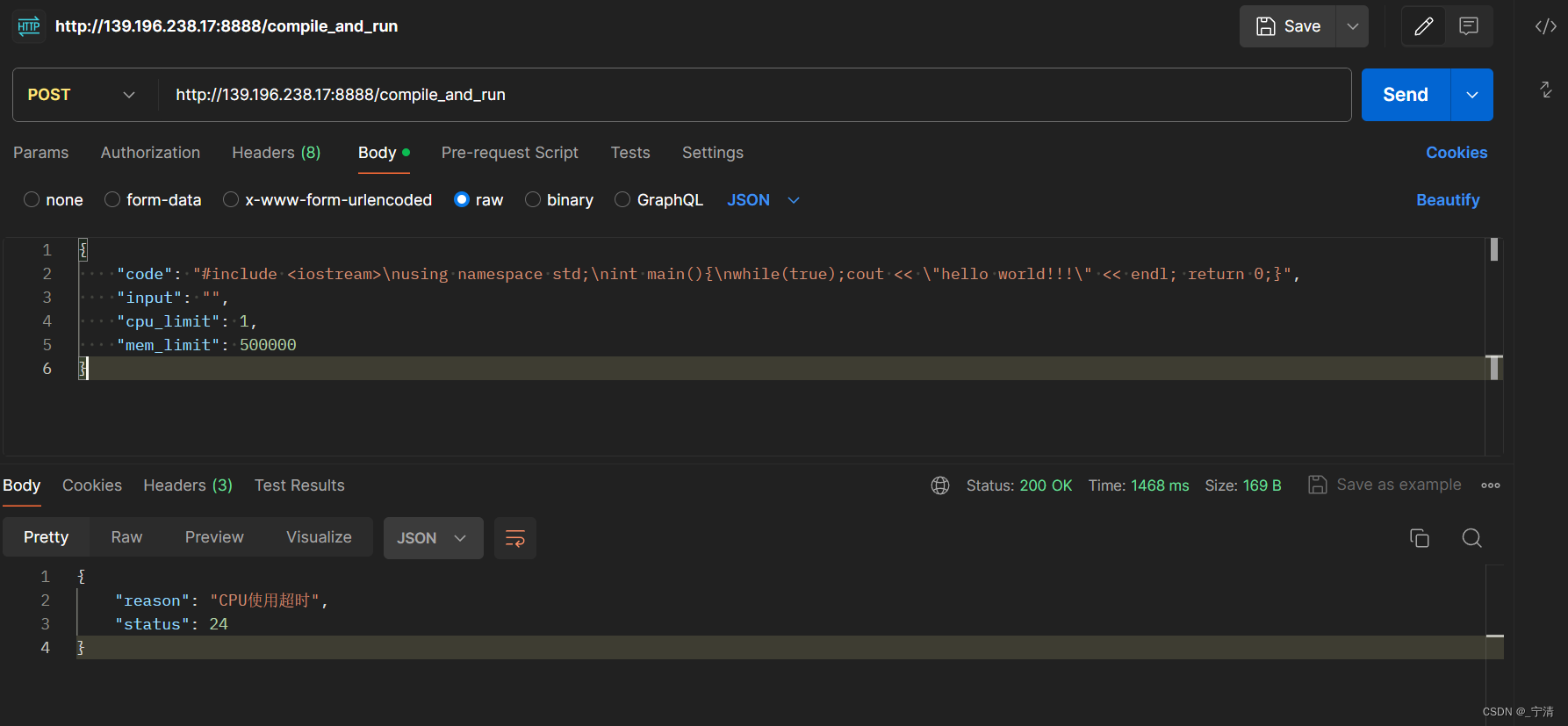Viewport: 1568px width, 726px height.
Task: Open the JSON body type dropdown
Action: [763, 200]
